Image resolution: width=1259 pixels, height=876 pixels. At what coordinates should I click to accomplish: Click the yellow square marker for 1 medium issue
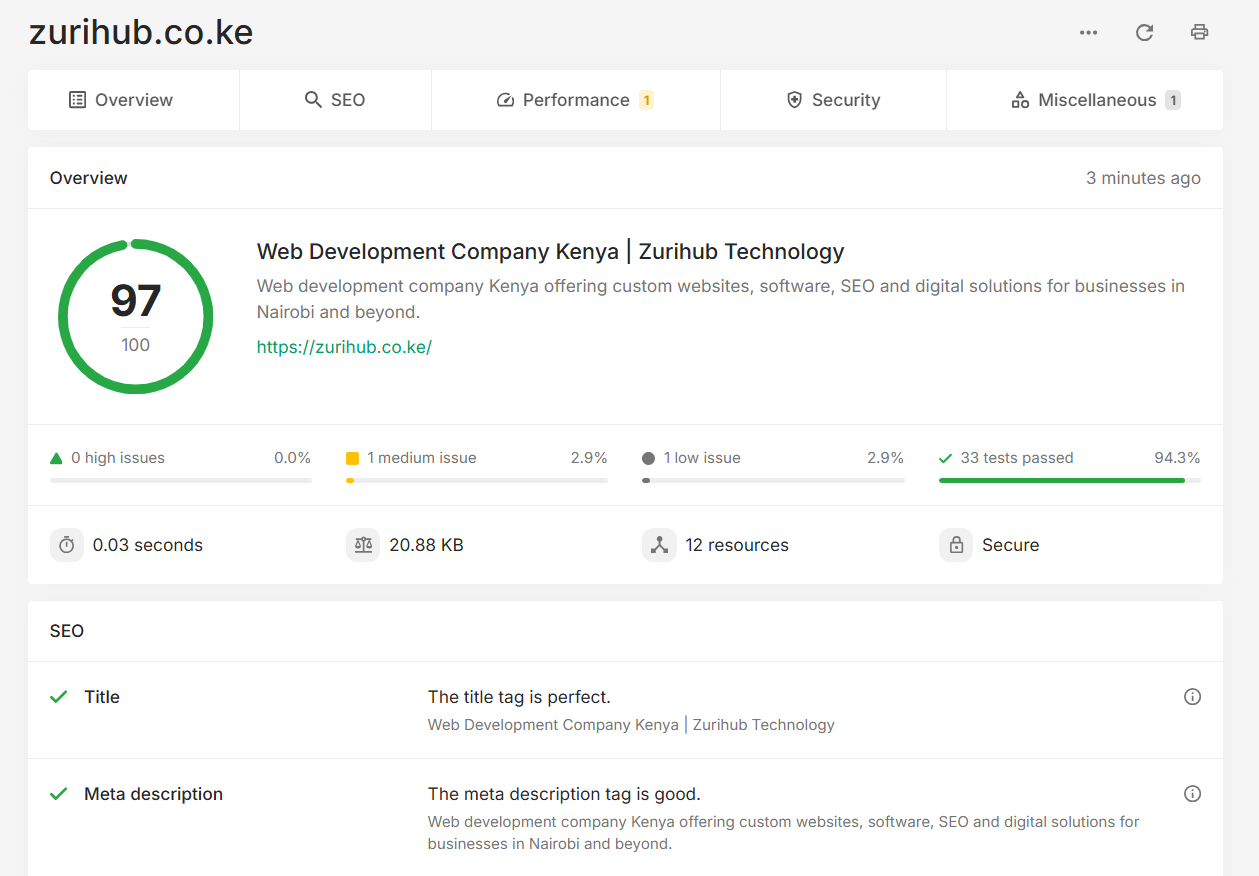[352, 457]
